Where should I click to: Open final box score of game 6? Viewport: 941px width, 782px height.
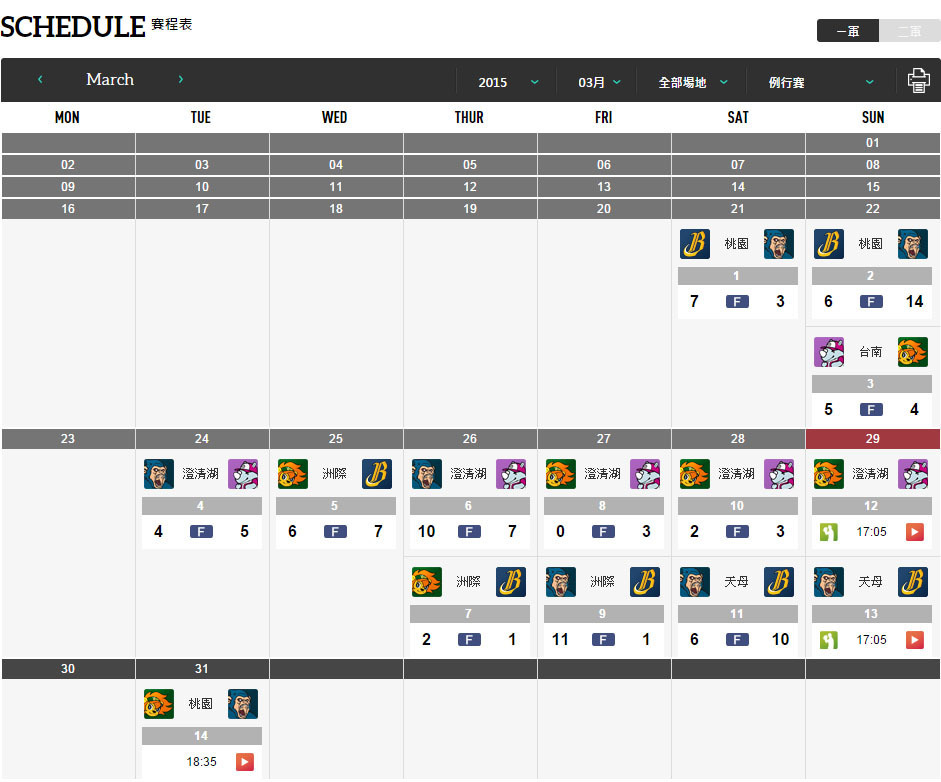(x=469, y=531)
